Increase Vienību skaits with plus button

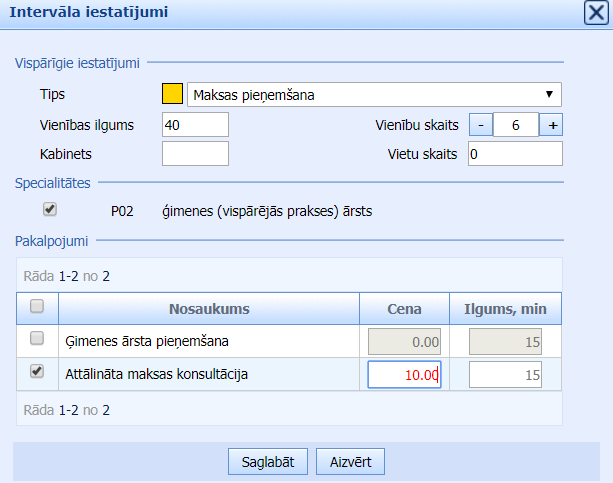point(552,125)
